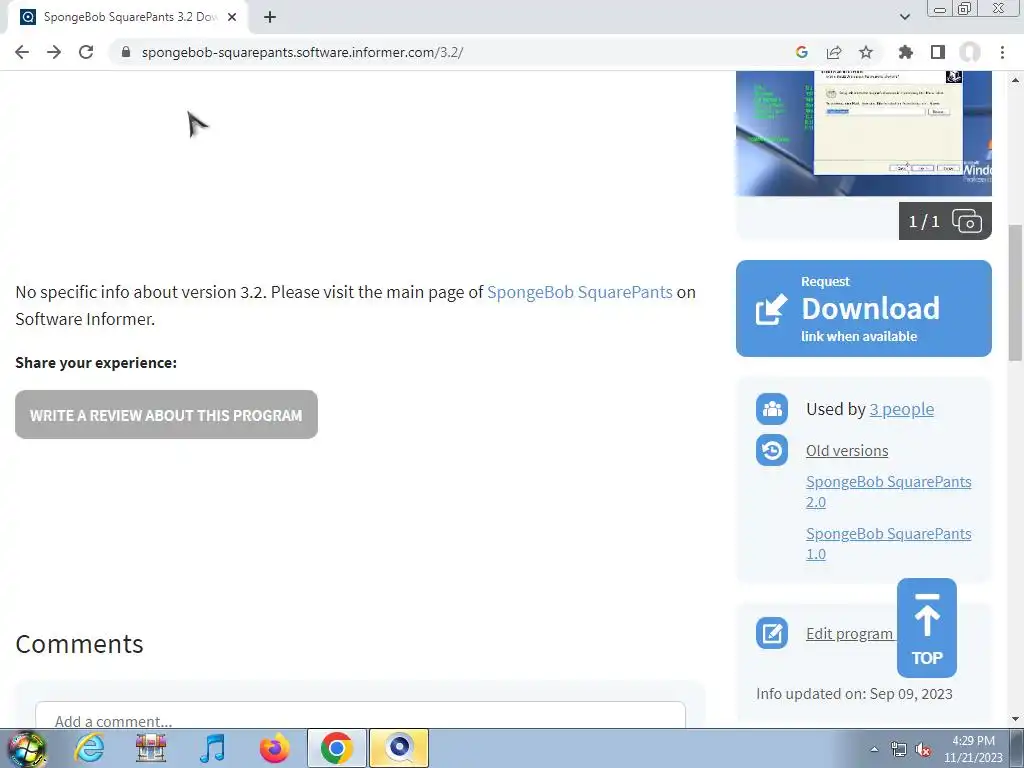
Task: Bookmark this page with star icon
Action: pyautogui.click(x=866, y=52)
